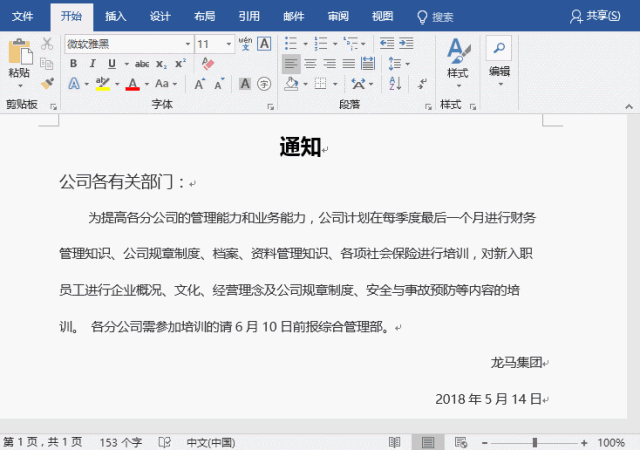The image size is (640, 450).
Task: Toggle Bold formatting
Action: pyautogui.click(x=74, y=64)
